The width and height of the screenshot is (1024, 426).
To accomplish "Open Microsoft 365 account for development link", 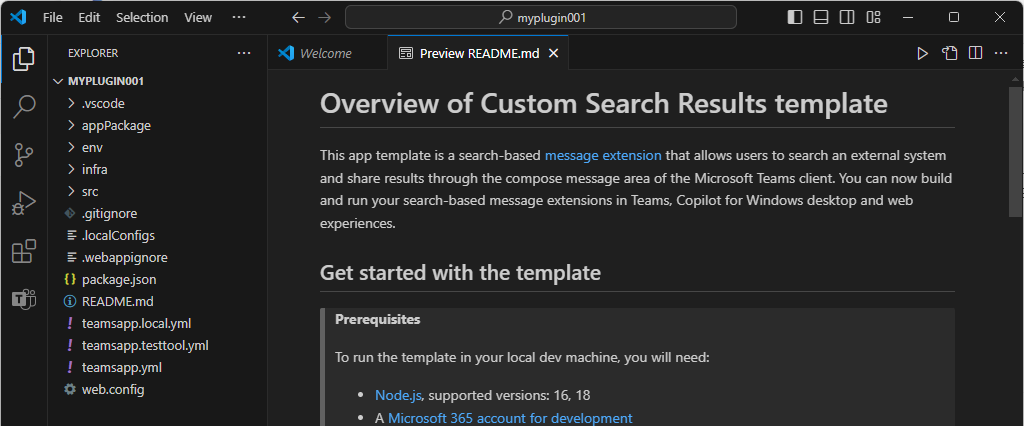I will [x=510, y=418].
